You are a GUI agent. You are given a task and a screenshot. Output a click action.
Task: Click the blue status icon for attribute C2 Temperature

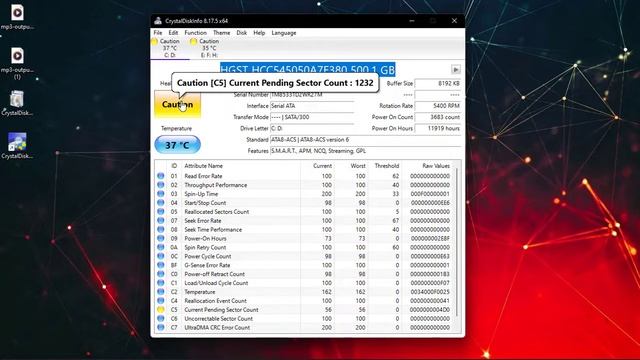pos(161,292)
